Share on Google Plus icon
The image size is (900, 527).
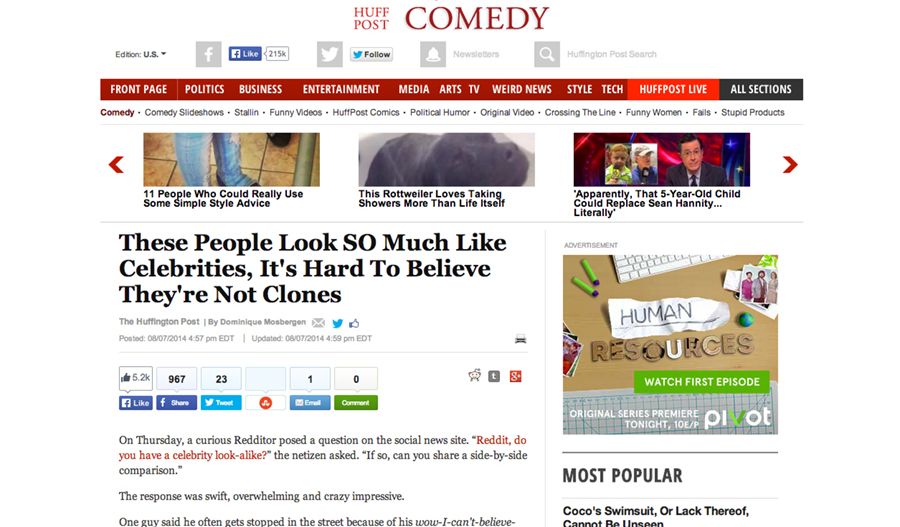tap(515, 377)
